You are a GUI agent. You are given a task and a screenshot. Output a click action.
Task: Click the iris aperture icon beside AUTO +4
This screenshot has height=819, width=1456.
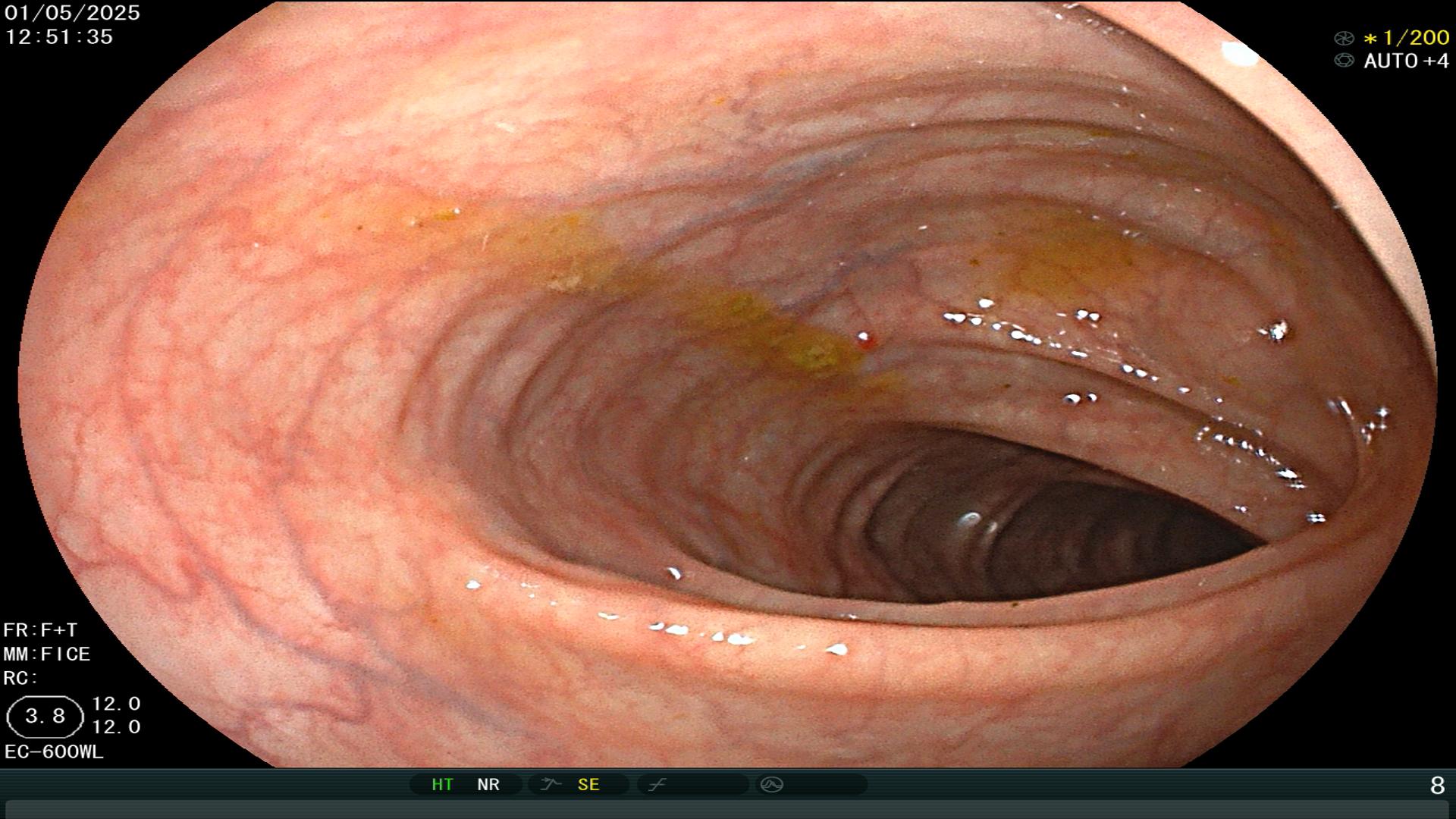(x=1344, y=61)
